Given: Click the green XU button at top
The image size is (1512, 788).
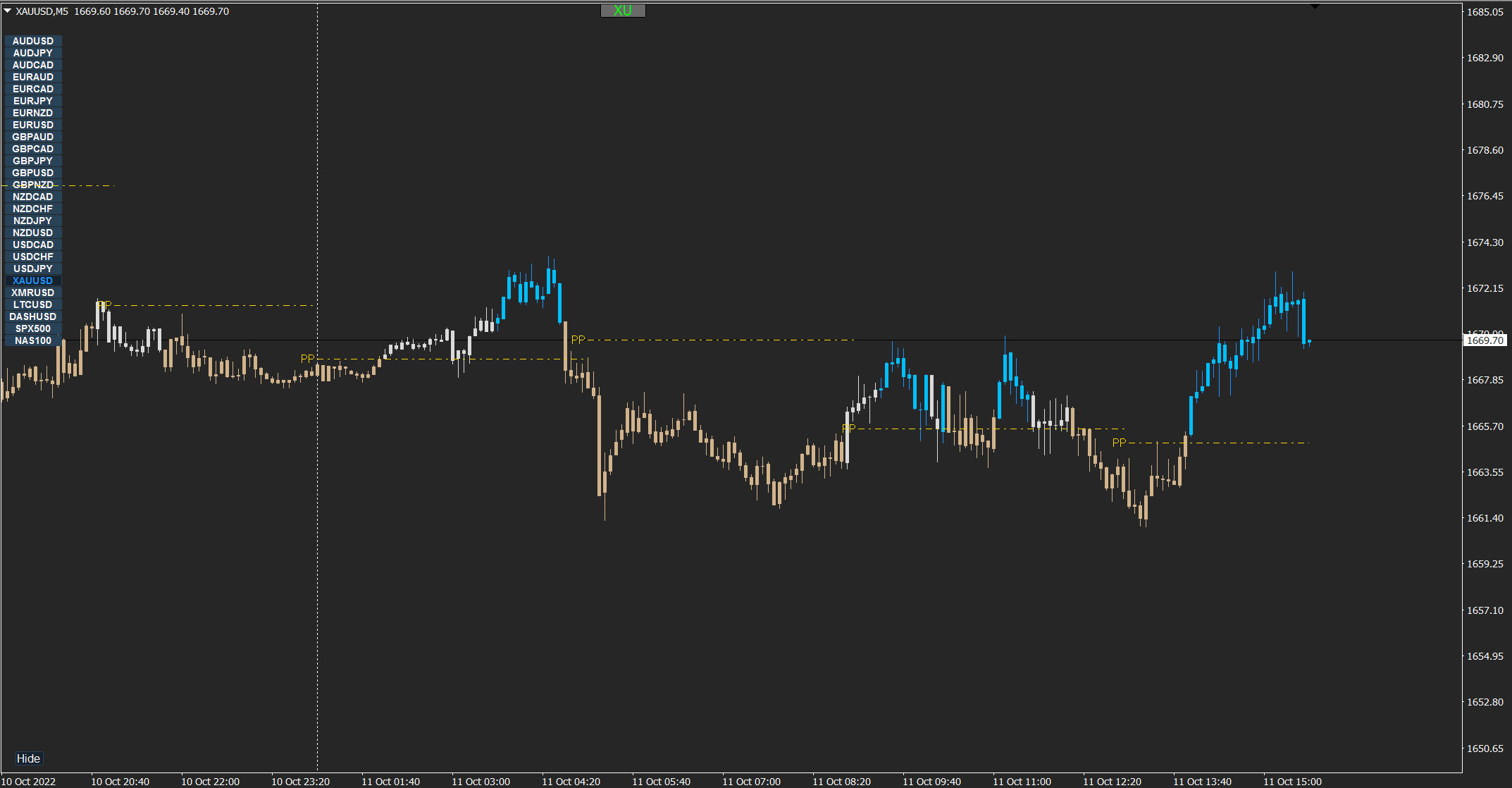Looking at the screenshot, I should [x=622, y=11].
